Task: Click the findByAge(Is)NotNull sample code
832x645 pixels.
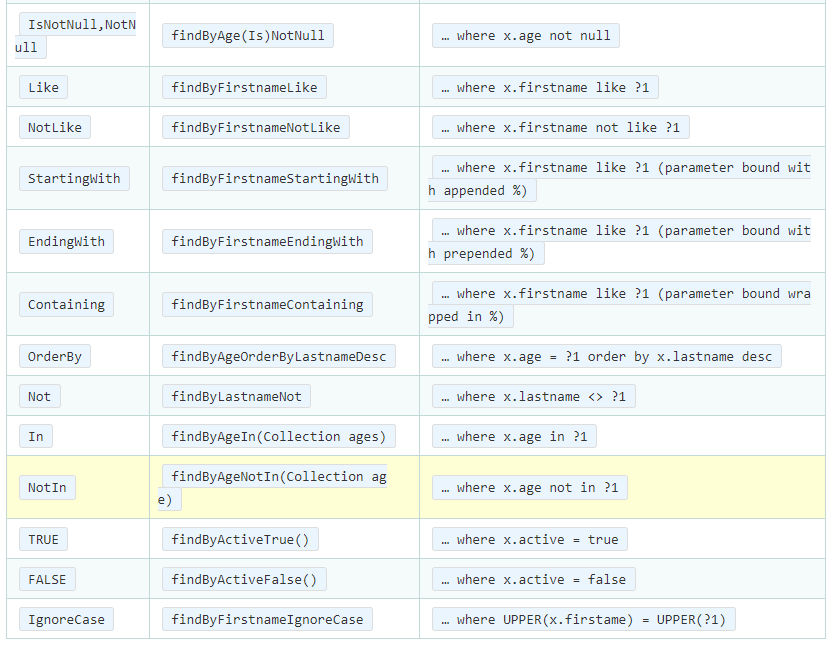Action: [x=247, y=34]
